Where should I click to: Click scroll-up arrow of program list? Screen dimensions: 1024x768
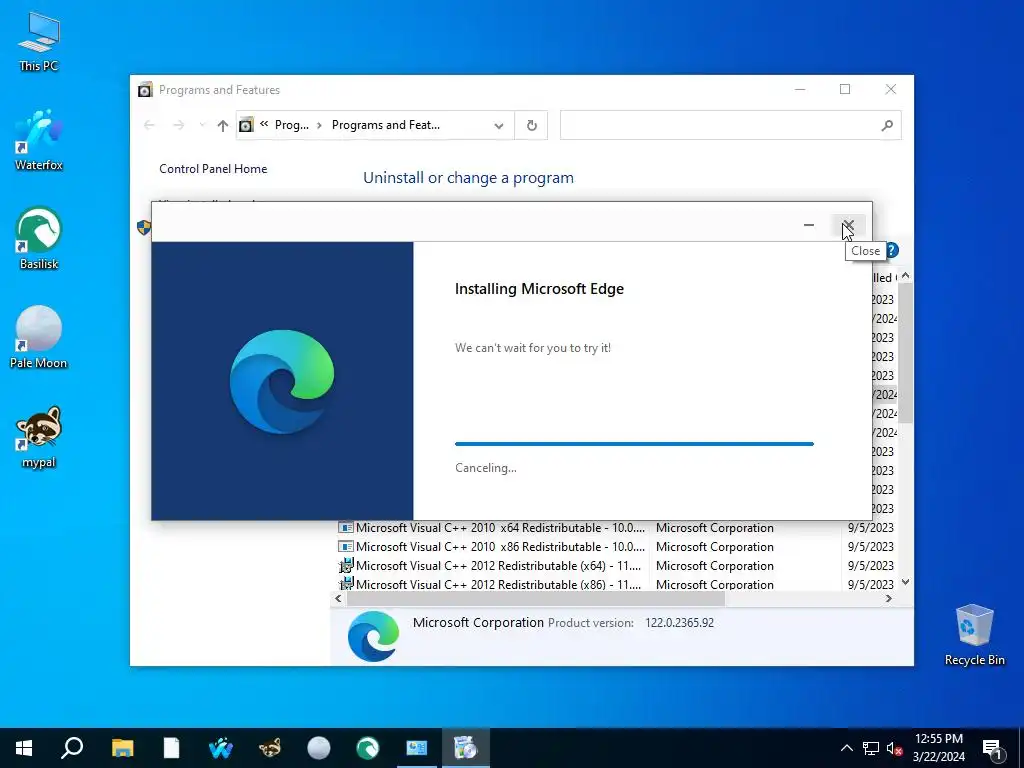coord(905,276)
